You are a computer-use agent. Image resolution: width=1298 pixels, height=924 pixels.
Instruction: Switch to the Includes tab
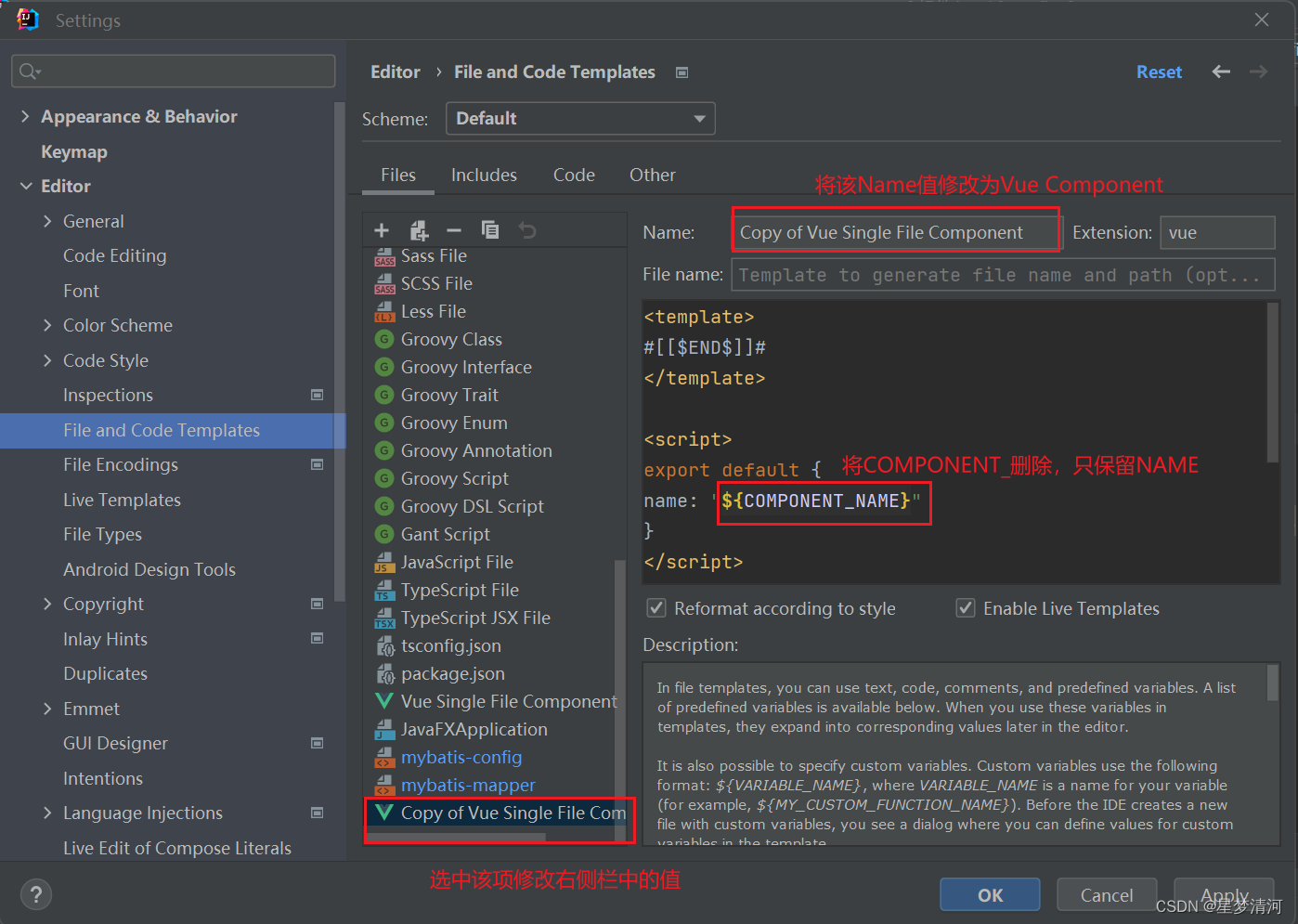(484, 175)
